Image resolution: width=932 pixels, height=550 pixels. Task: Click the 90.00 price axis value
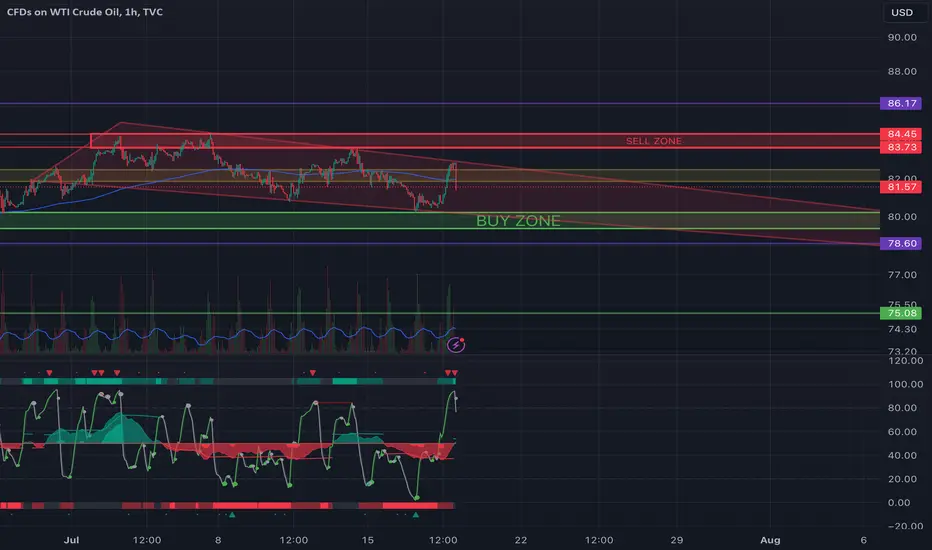click(902, 37)
